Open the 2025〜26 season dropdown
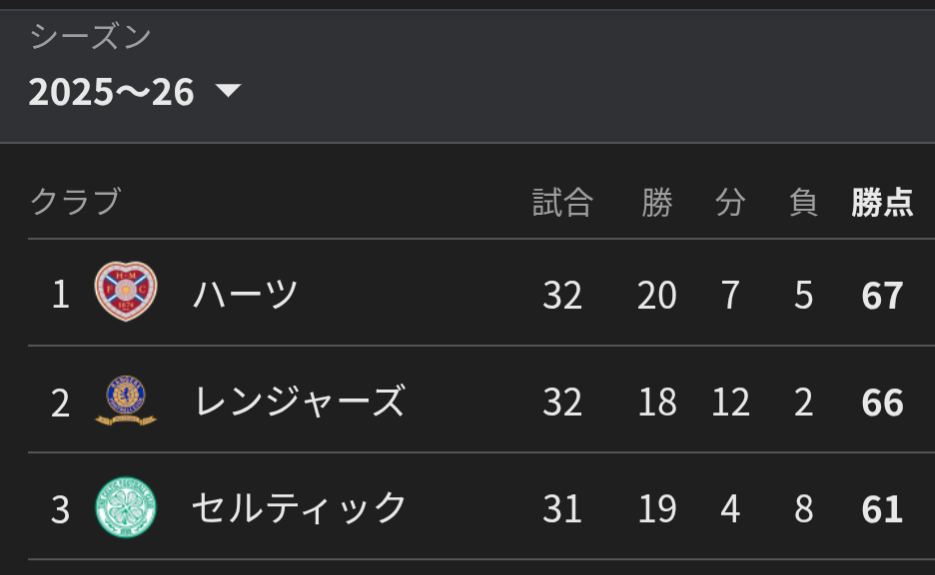935x575 pixels. tap(112, 93)
